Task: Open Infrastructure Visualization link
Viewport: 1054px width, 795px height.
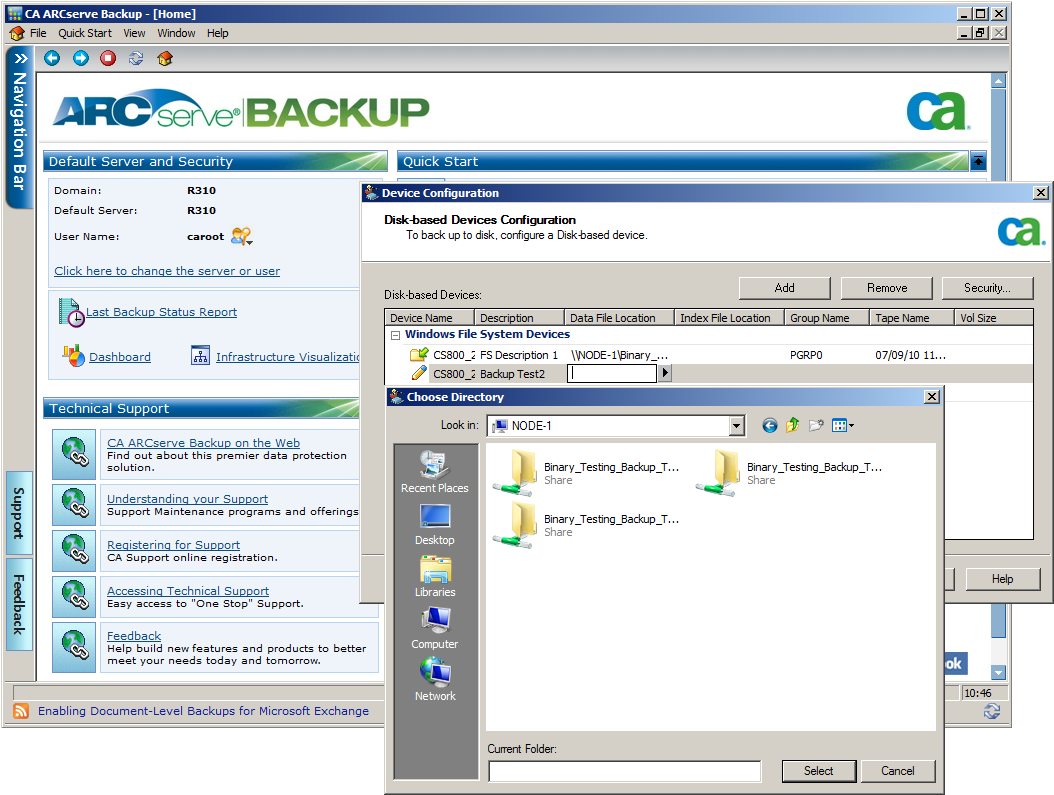Action: coord(288,357)
